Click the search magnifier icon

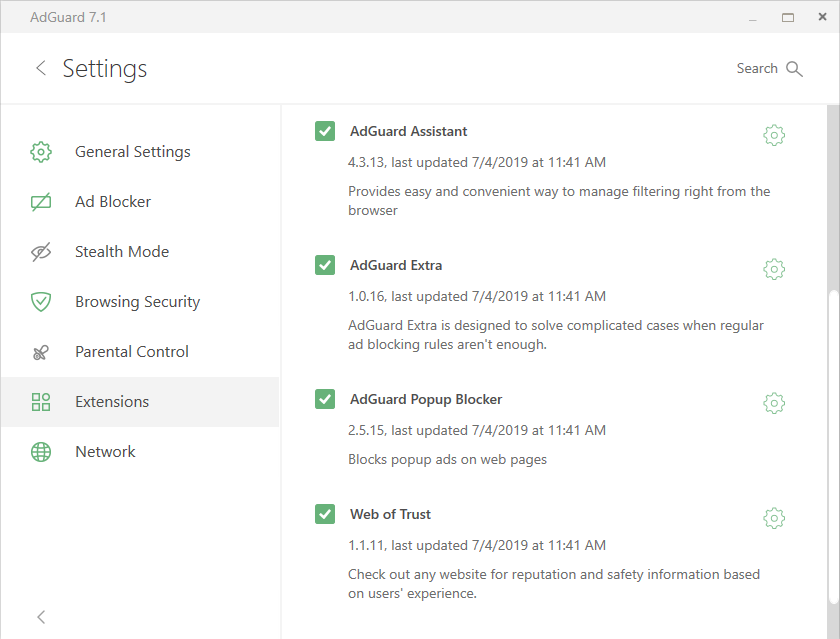coord(794,69)
